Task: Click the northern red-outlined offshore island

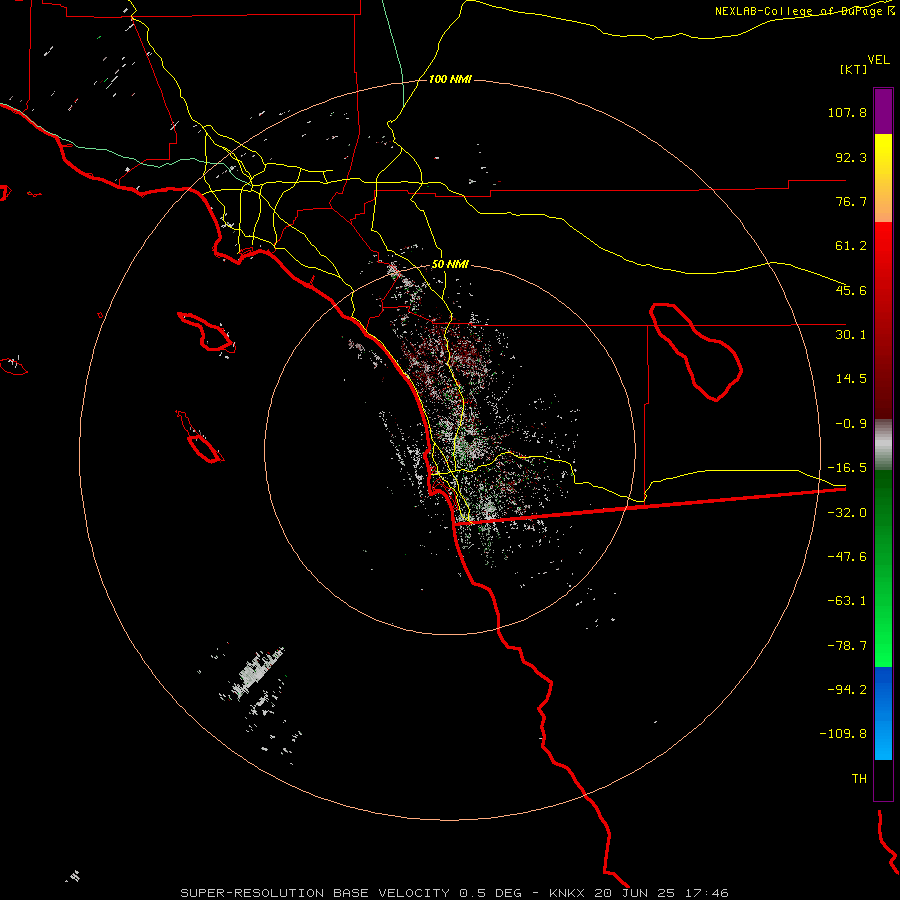Action: pyautogui.click(x=207, y=332)
